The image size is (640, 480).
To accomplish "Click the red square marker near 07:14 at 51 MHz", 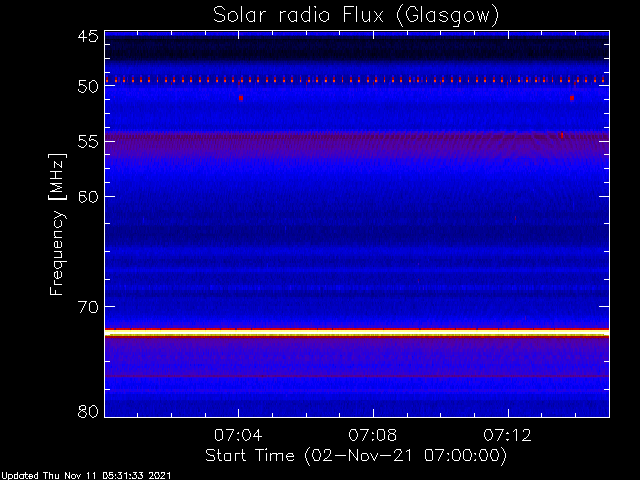I will (x=572, y=98).
